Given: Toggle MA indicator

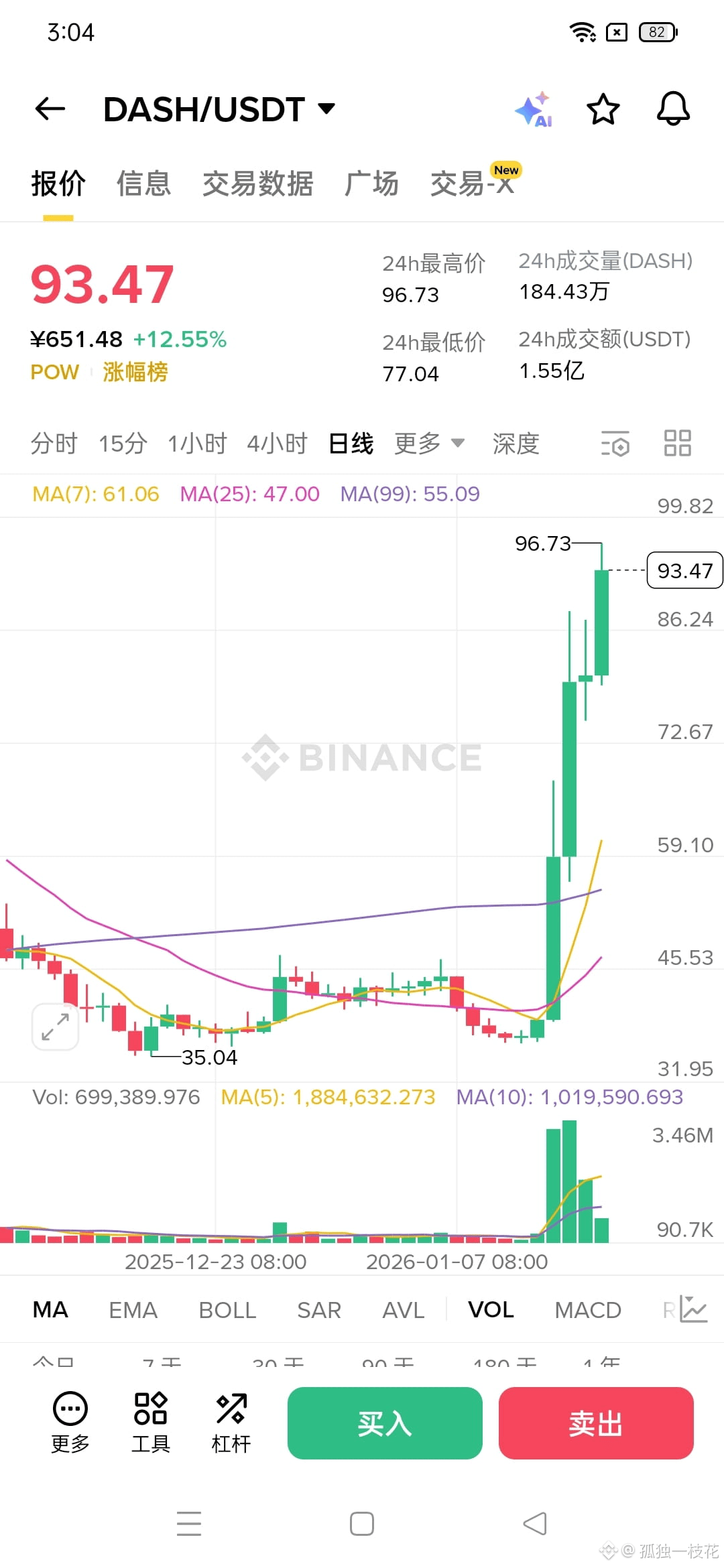Looking at the screenshot, I should [x=50, y=1309].
